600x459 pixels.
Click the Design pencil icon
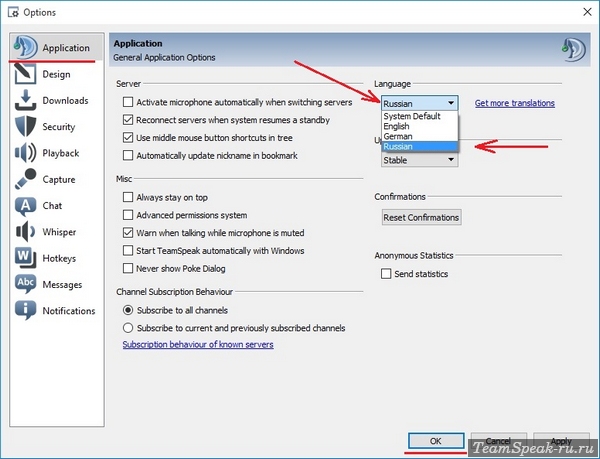click(25, 74)
